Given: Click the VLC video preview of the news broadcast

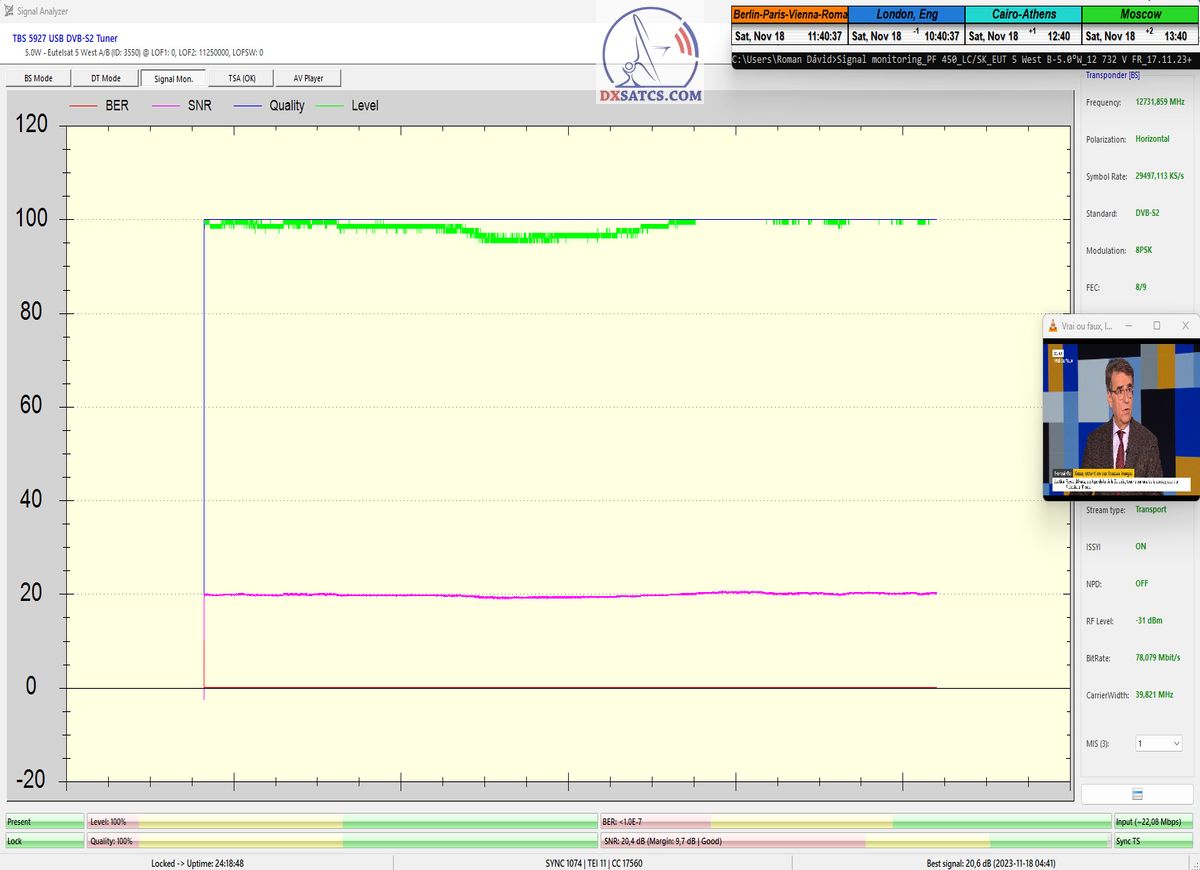Looking at the screenshot, I should pos(1119,418).
